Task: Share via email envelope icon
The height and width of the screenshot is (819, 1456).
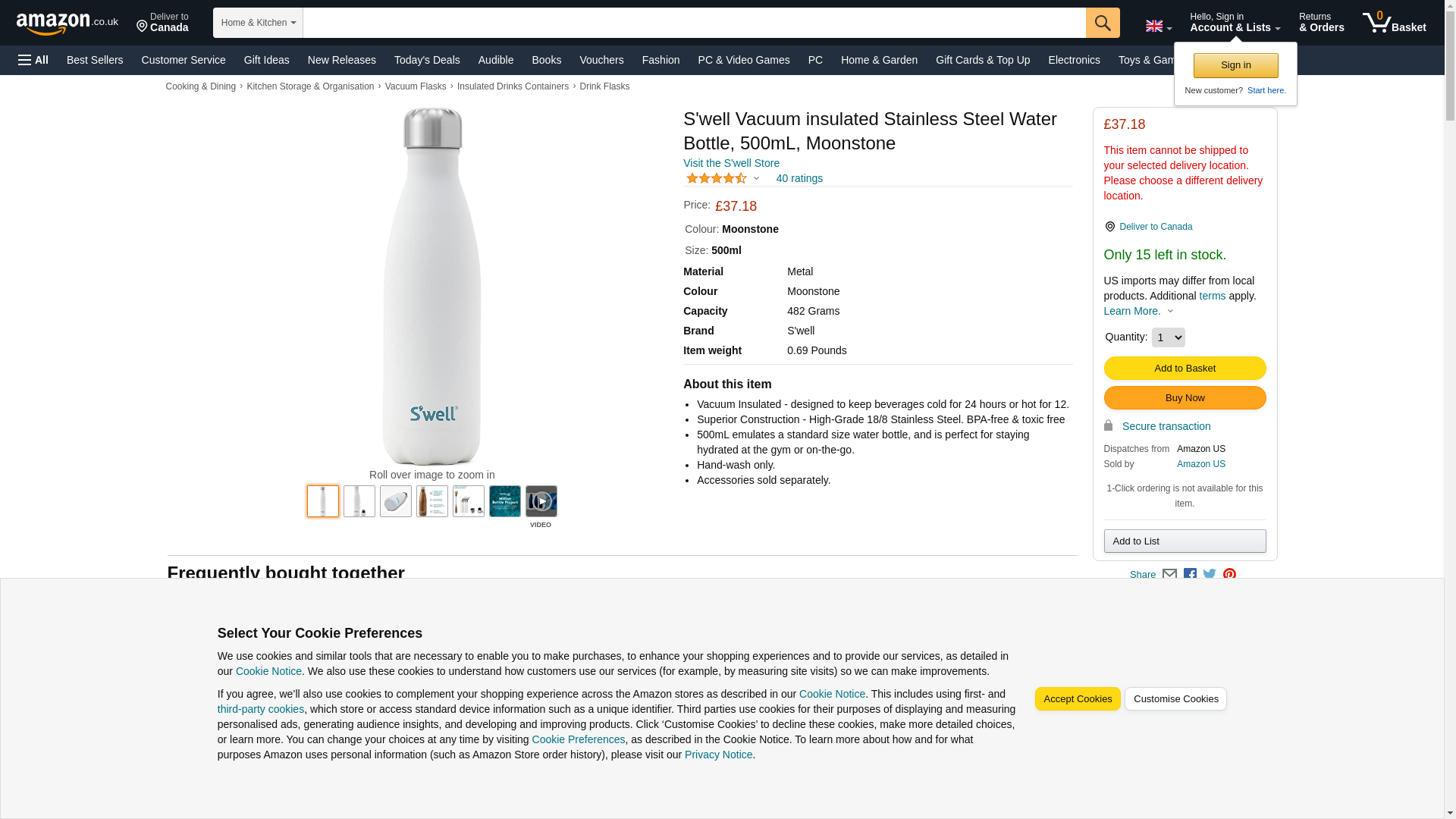Action: pos(1169,575)
